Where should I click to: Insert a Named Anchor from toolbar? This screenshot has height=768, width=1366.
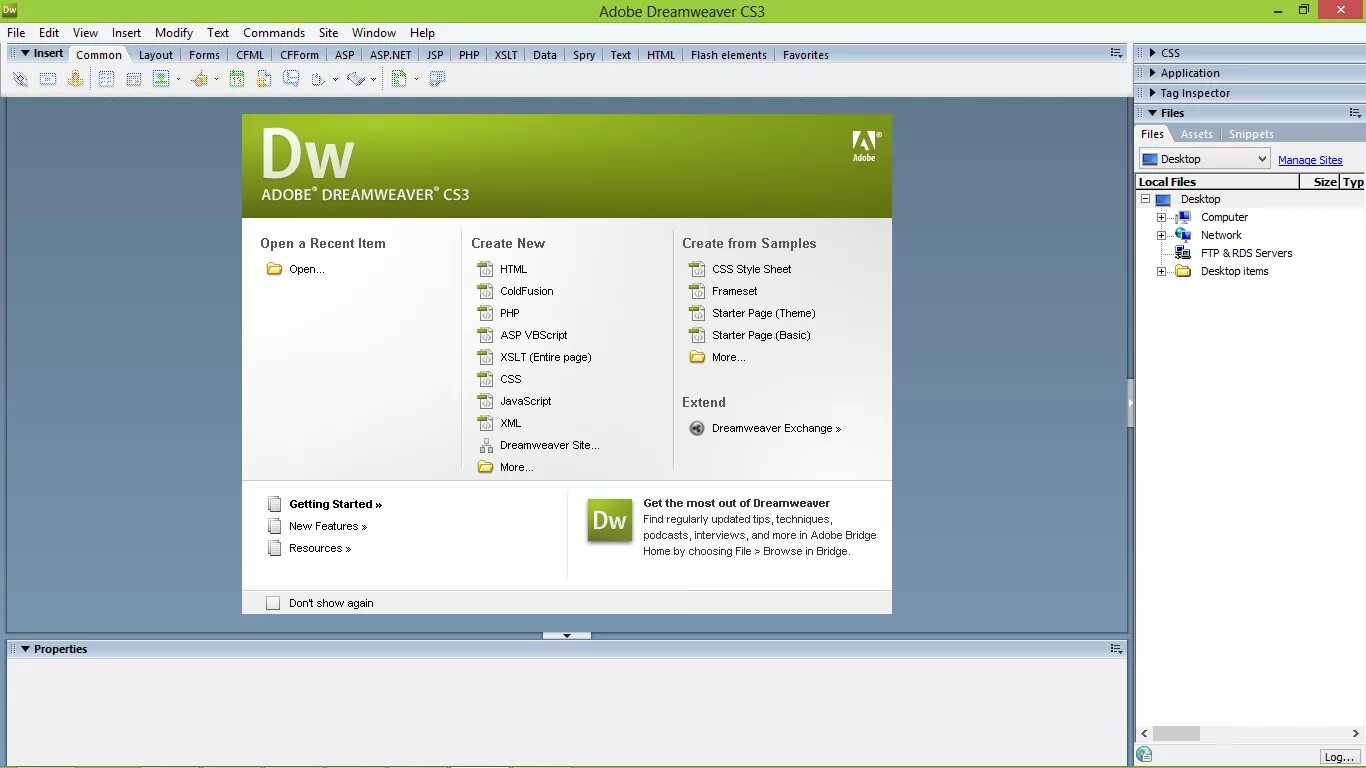click(75, 79)
